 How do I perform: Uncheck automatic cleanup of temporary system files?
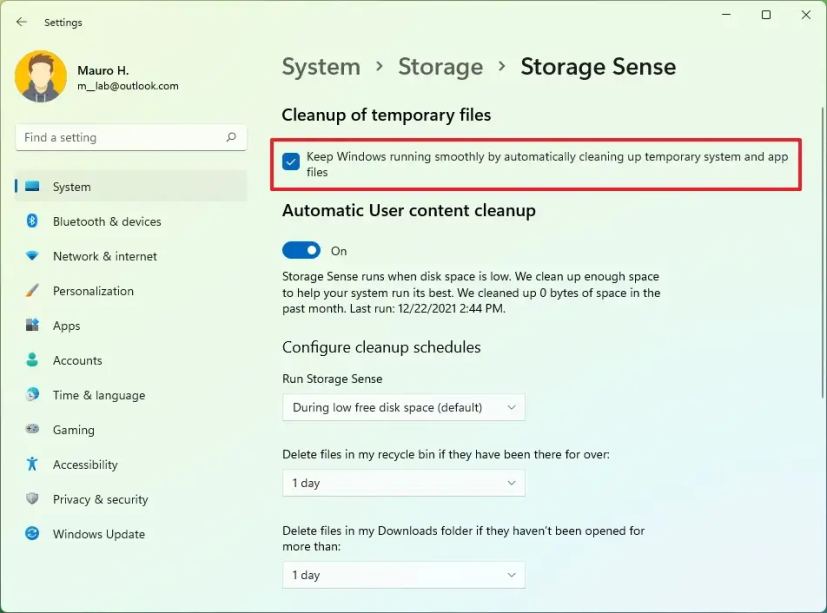292,158
